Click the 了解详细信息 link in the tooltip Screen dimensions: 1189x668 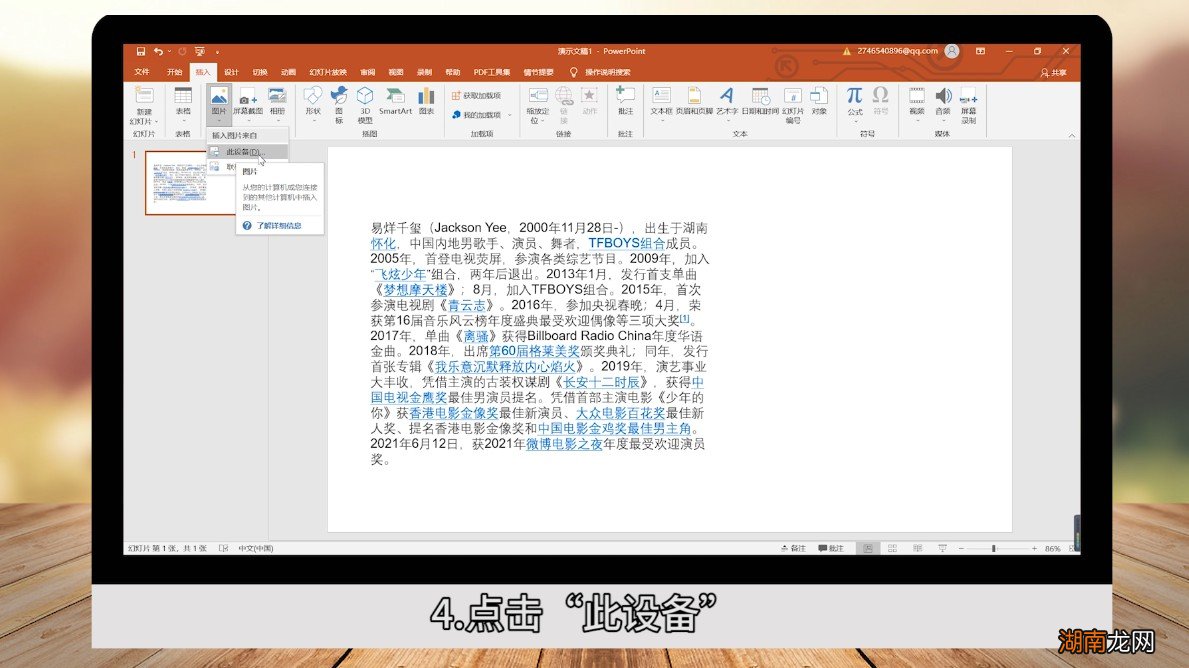[x=283, y=225]
